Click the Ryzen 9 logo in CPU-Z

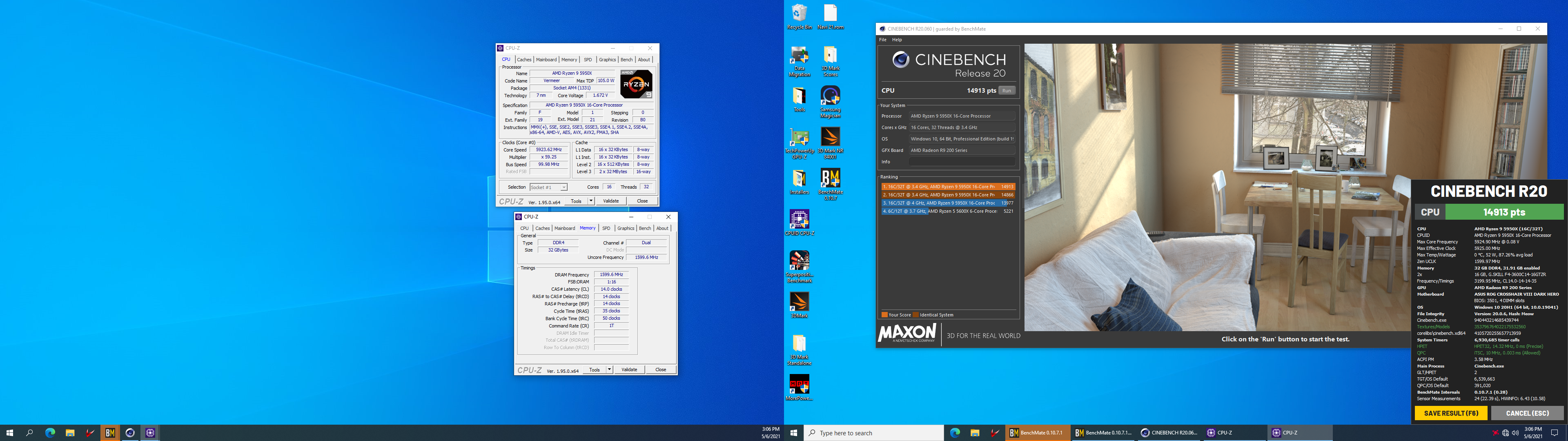(636, 84)
